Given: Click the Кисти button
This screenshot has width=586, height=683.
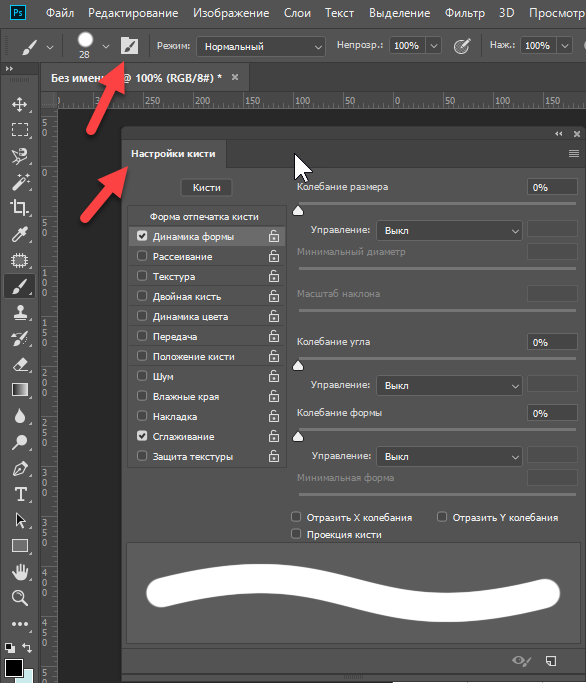Looking at the screenshot, I should (207, 188).
